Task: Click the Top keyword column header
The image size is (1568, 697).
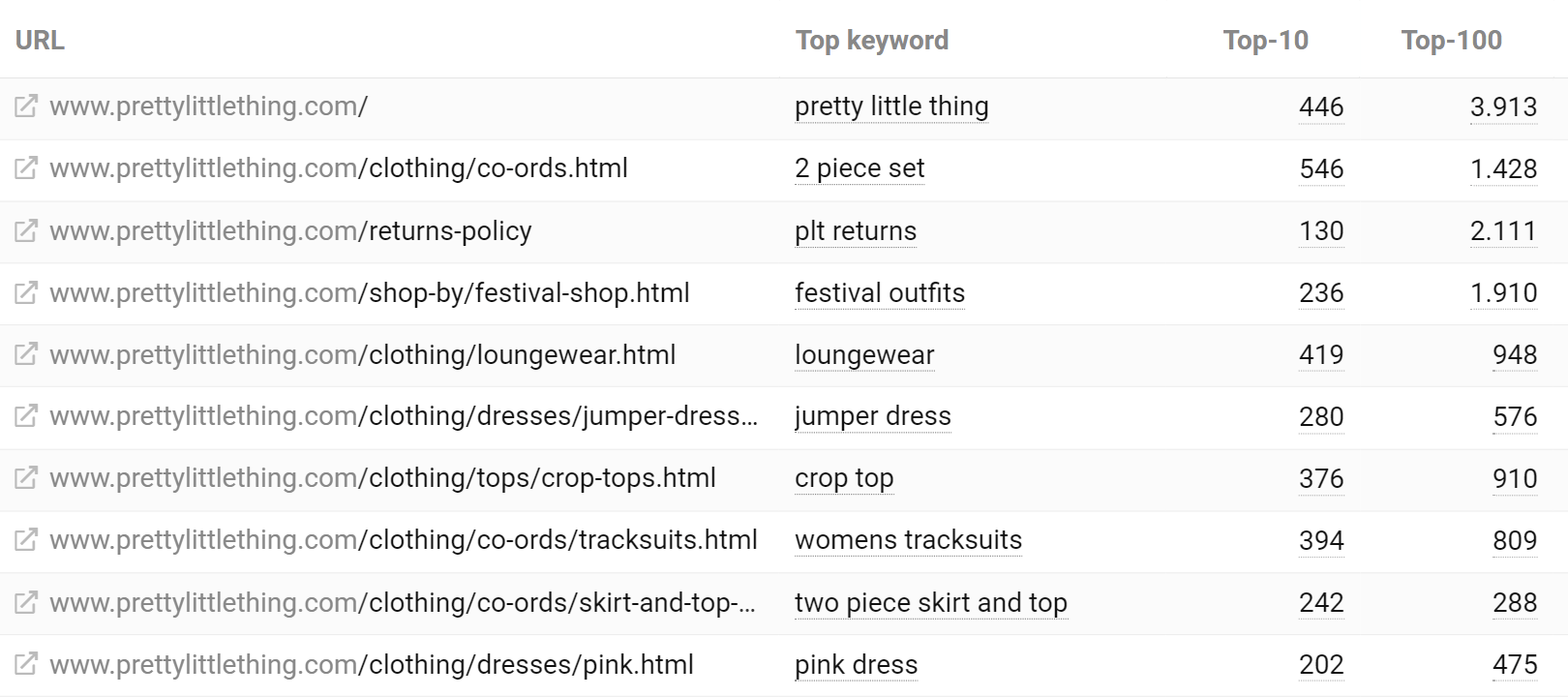Action: point(872,40)
